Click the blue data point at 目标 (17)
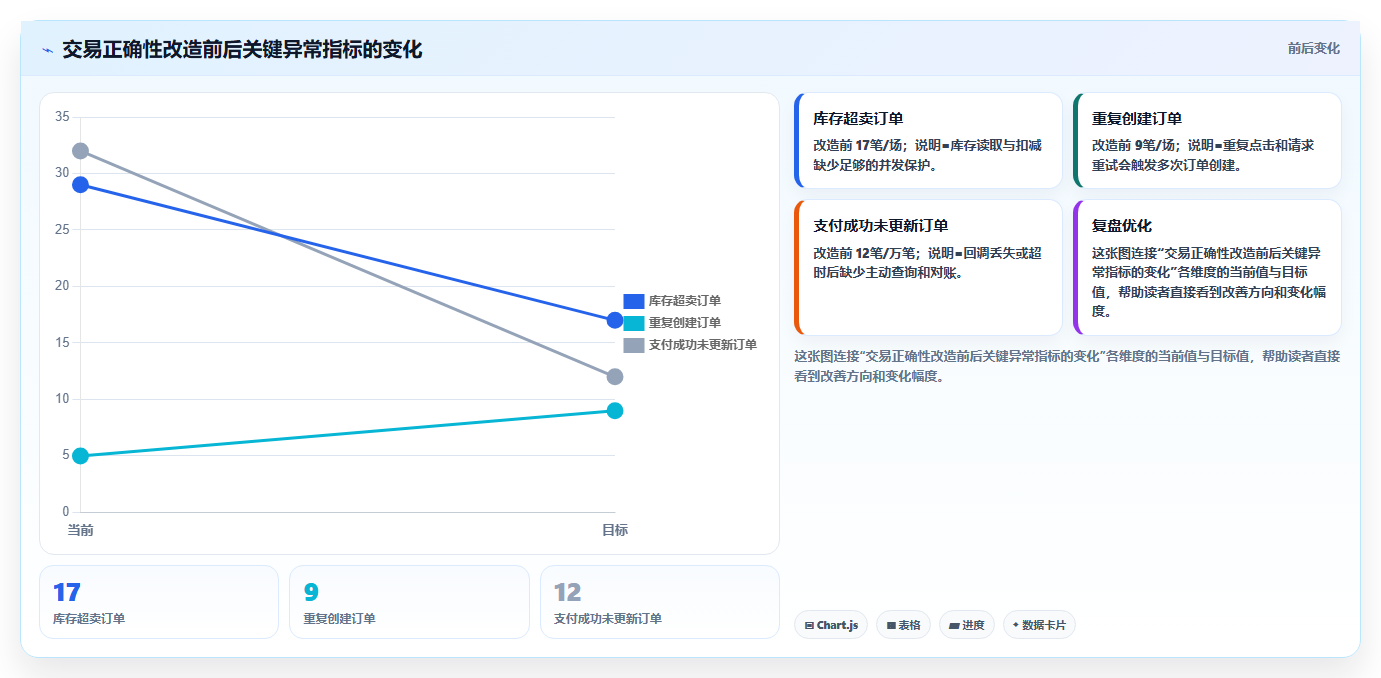 (x=615, y=320)
